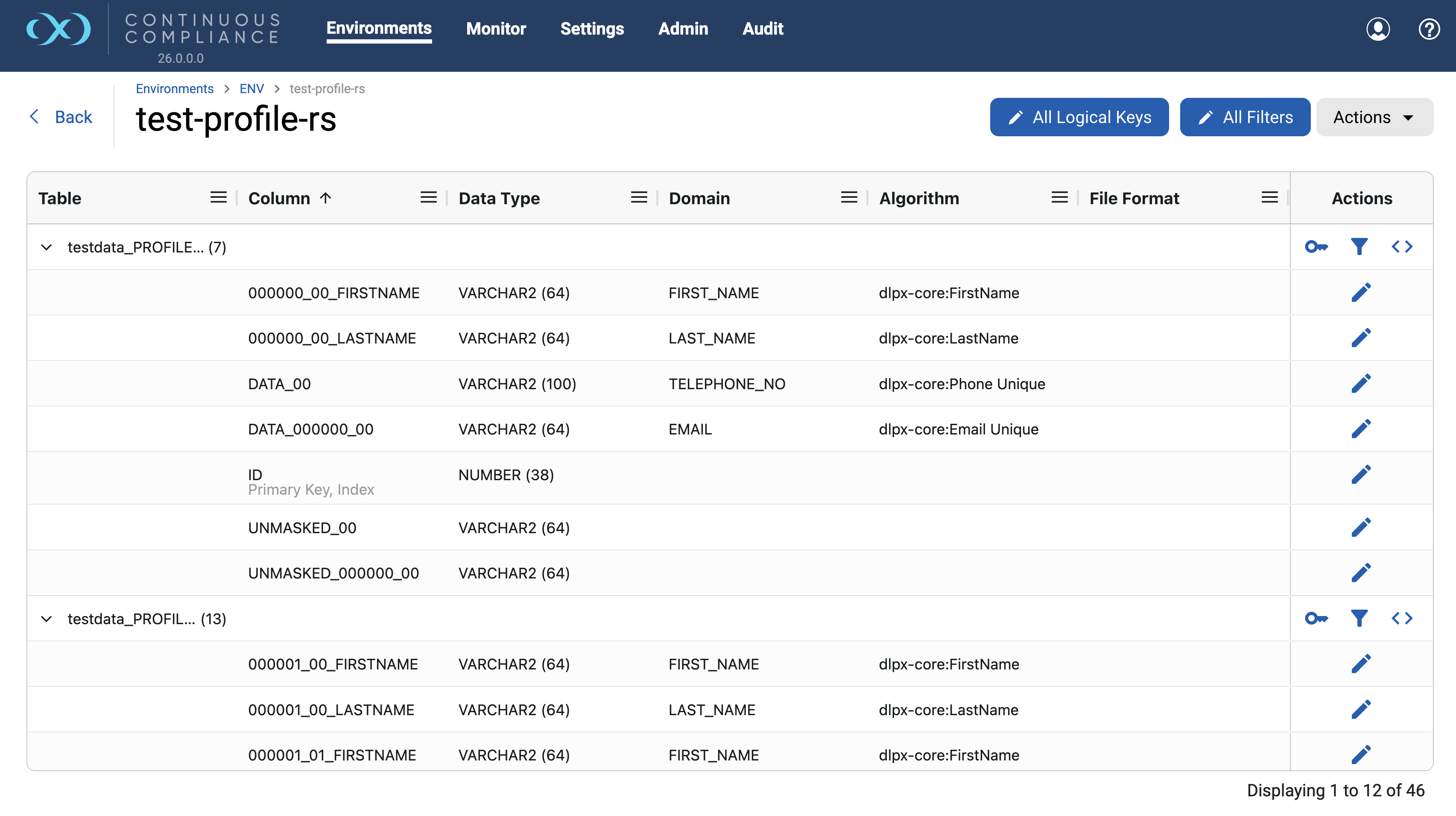1456x816 pixels.
Task: Open filter icon for first testdata_PROFILE table
Action: [x=1359, y=247]
